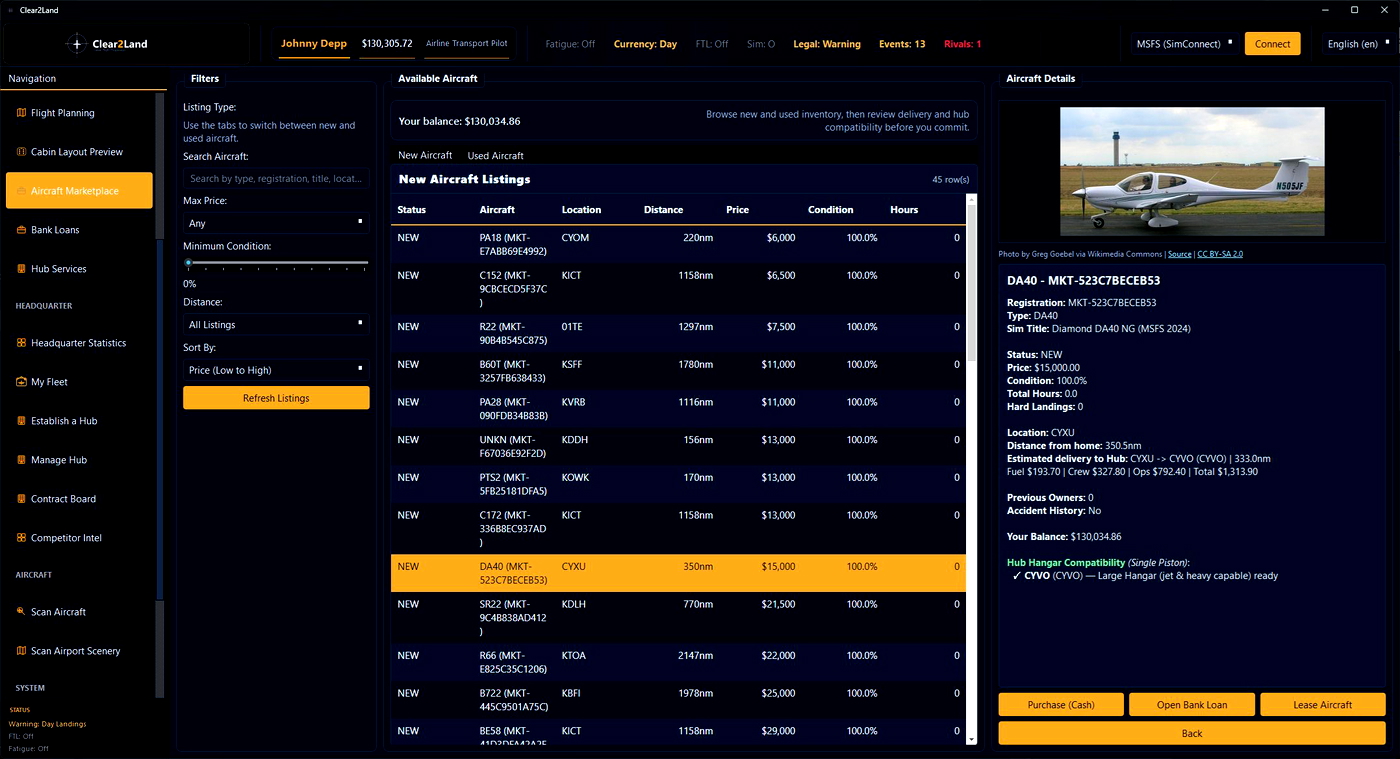
Task: Click the Aircraft column header
Action: tap(497, 210)
